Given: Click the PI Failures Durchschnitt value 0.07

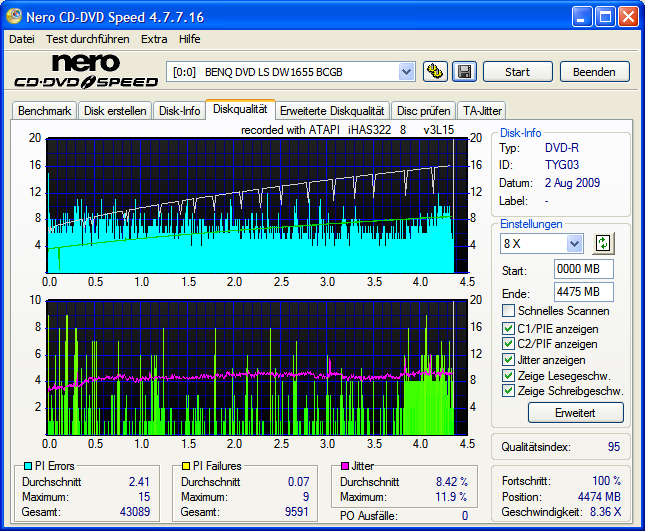Looking at the screenshot, I should 299,482.
